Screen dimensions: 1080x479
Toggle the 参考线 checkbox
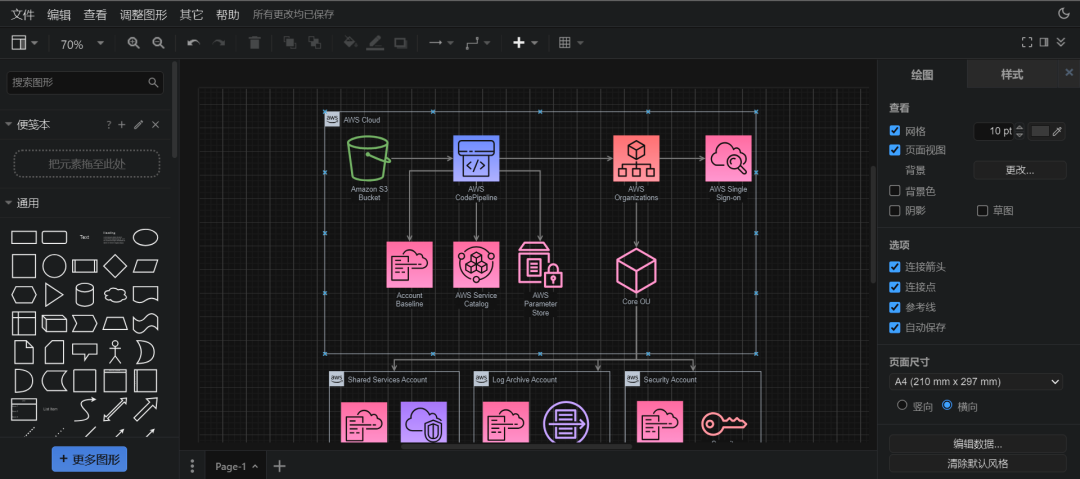[x=895, y=307]
